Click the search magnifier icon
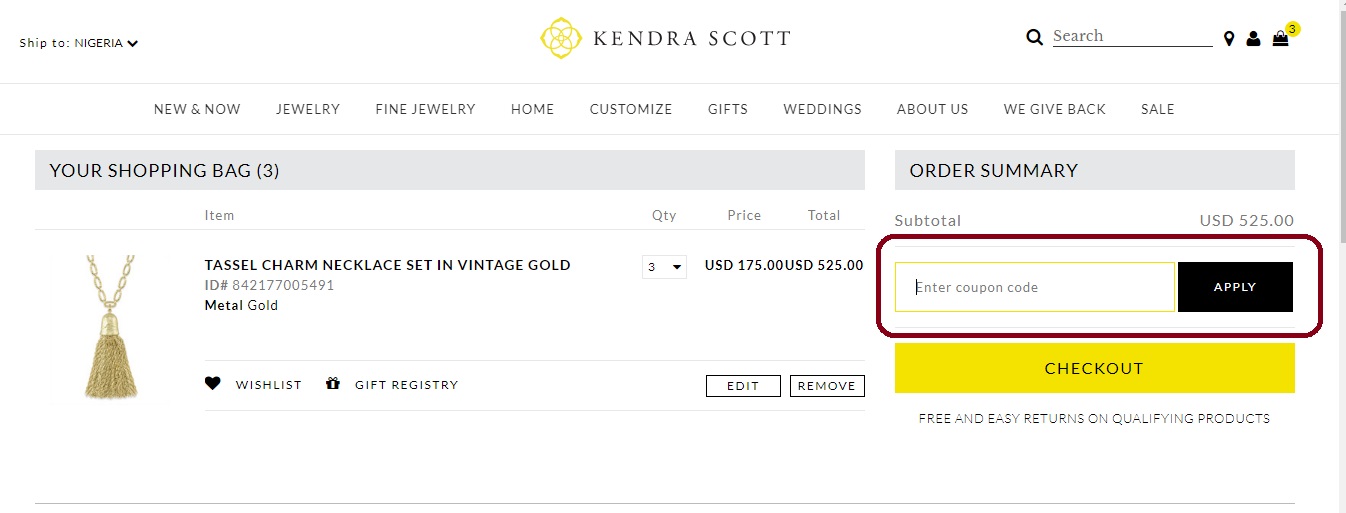 click(1035, 37)
